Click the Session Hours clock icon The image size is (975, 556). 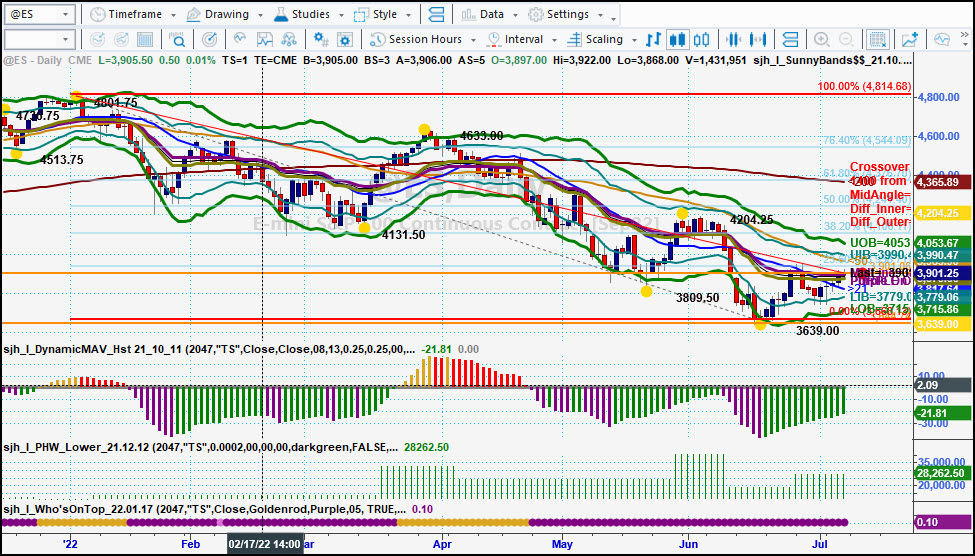click(x=377, y=40)
